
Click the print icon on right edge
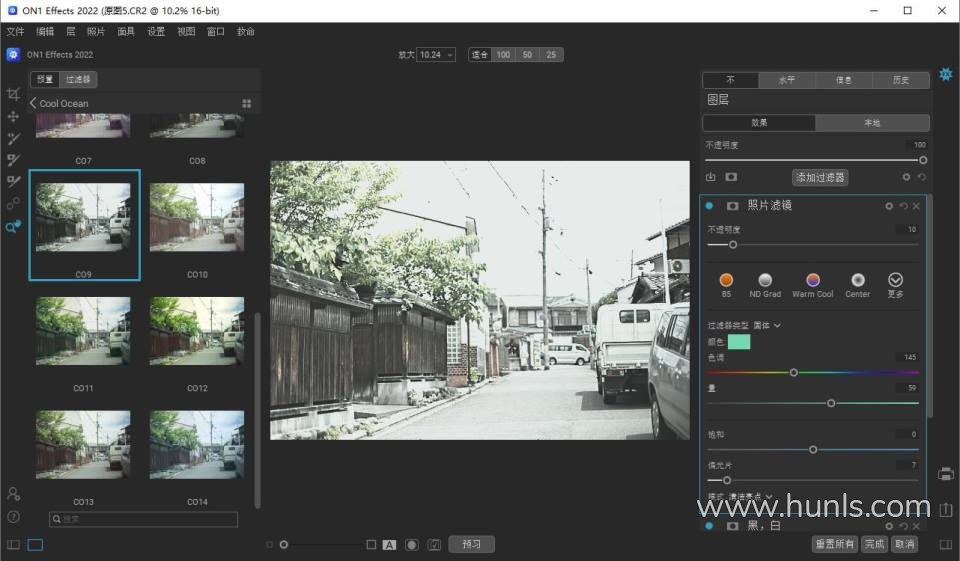946,473
